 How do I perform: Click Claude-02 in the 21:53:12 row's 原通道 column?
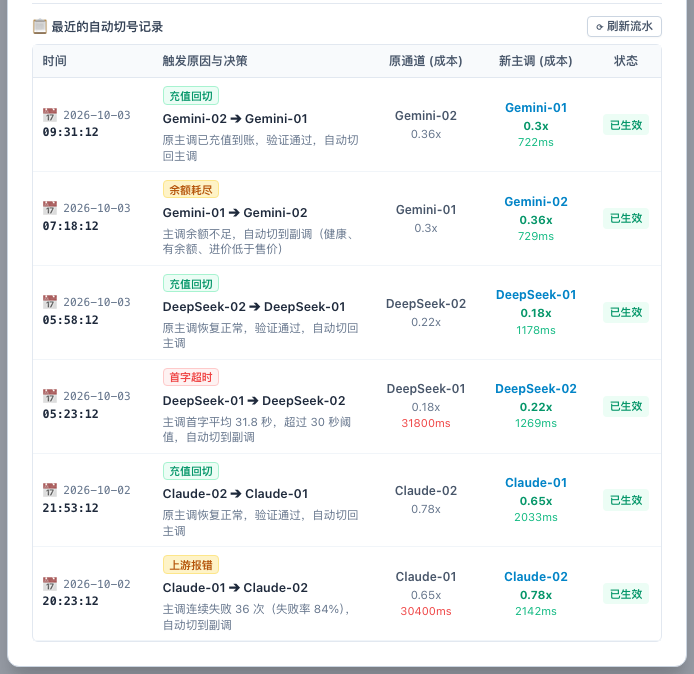coord(426,490)
